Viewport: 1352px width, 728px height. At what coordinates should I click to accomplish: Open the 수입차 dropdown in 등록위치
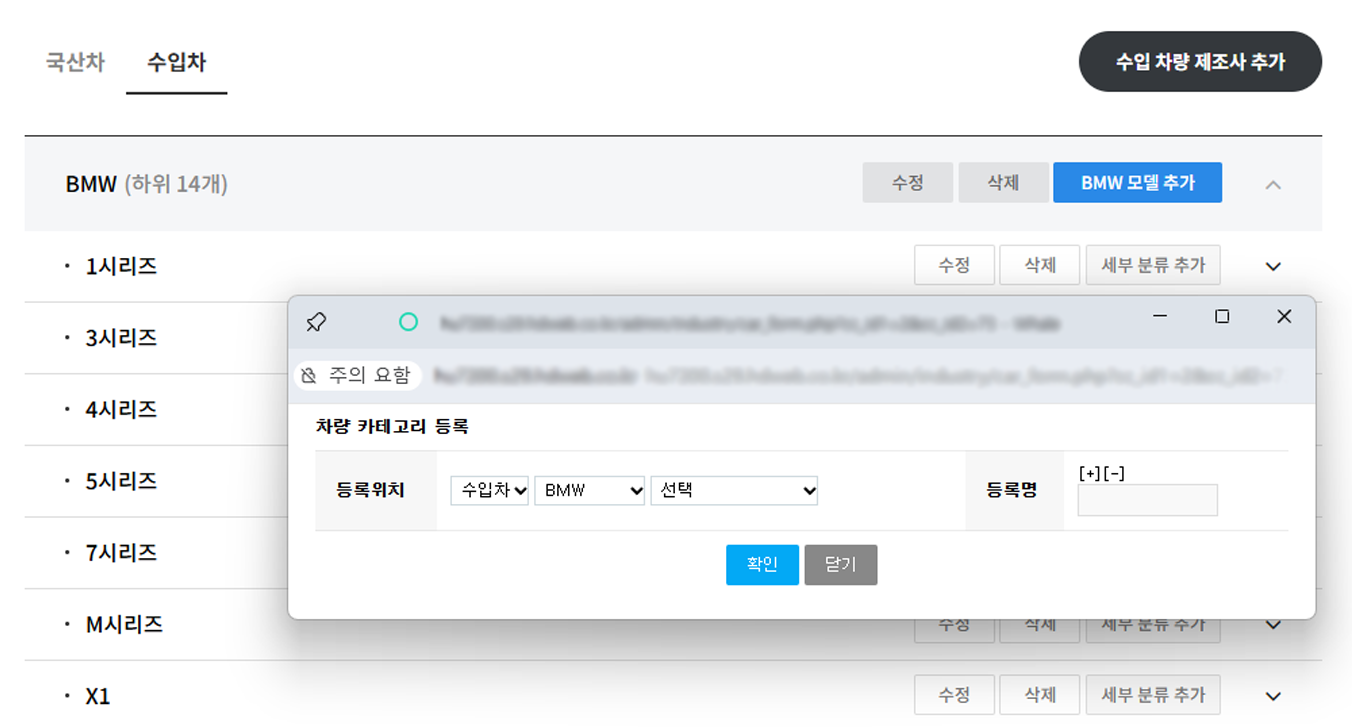(489, 491)
